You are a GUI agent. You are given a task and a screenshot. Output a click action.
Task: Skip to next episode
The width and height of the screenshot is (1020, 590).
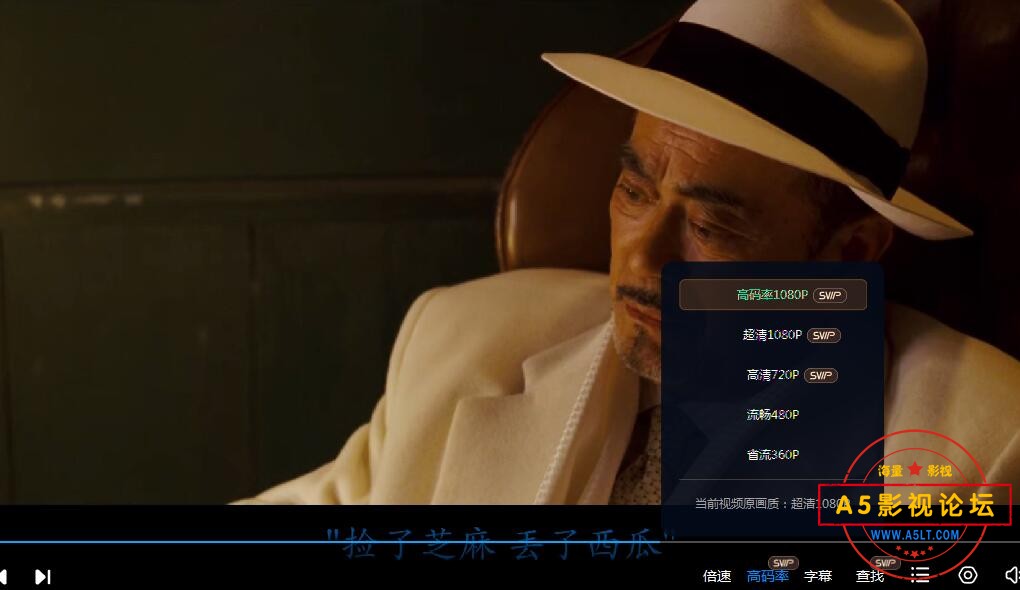(x=43, y=576)
